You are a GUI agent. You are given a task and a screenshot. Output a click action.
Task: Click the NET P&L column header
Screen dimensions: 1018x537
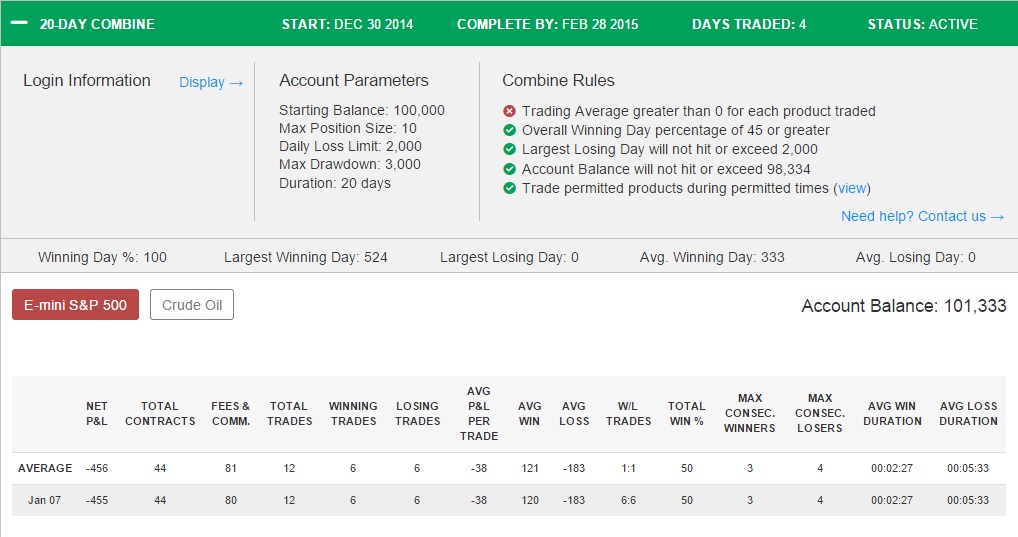[x=97, y=414]
